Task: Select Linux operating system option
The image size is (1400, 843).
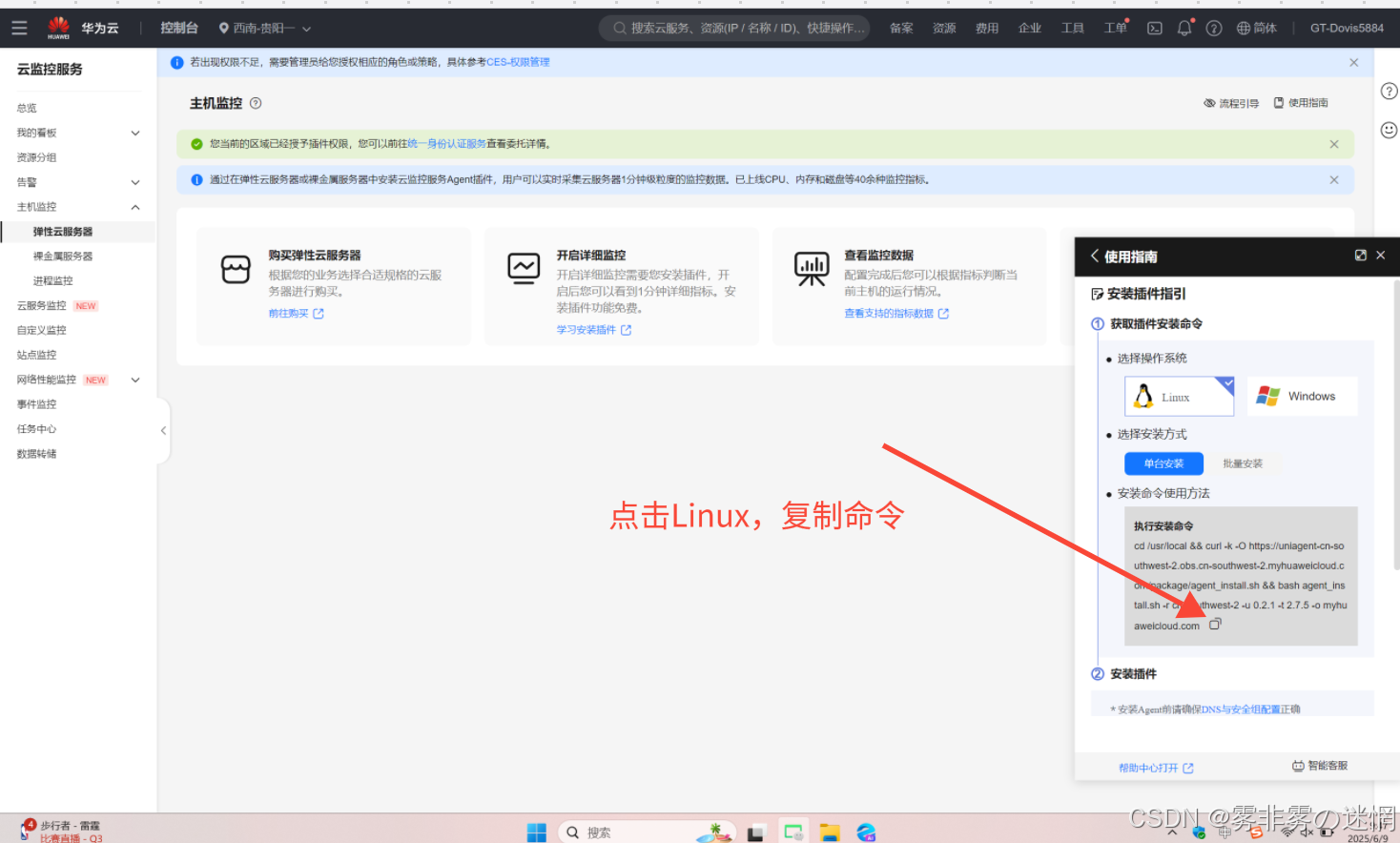Action: click(x=1179, y=397)
